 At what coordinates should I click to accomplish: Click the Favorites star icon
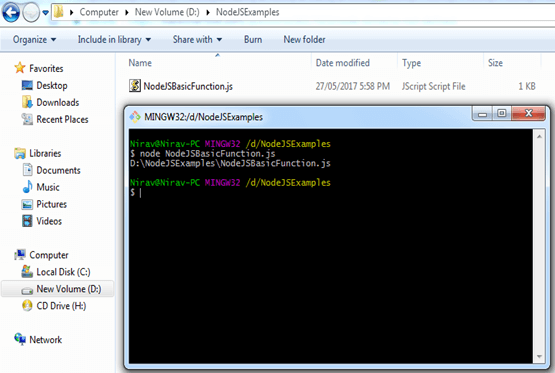click(x=20, y=68)
